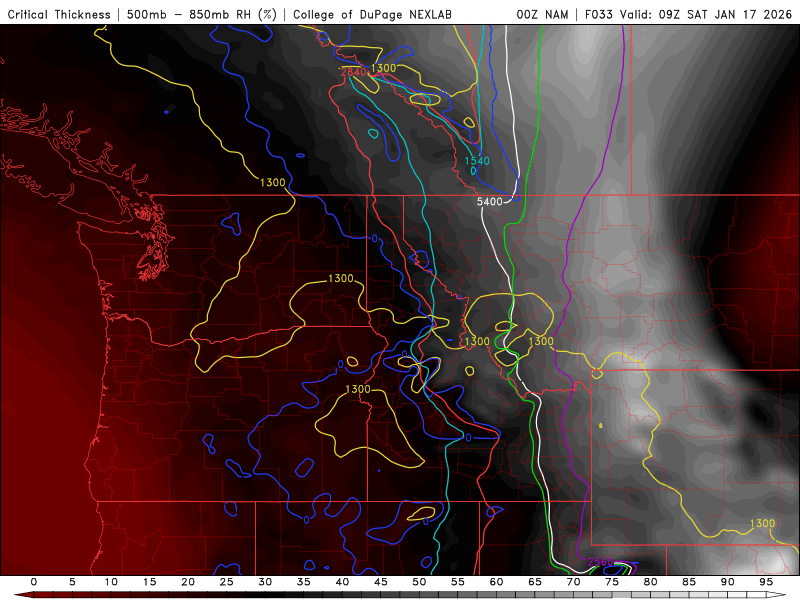Select the colorbar tick label '15'
Image resolution: width=800 pixels, height=600 pixels.
[149, 582]
